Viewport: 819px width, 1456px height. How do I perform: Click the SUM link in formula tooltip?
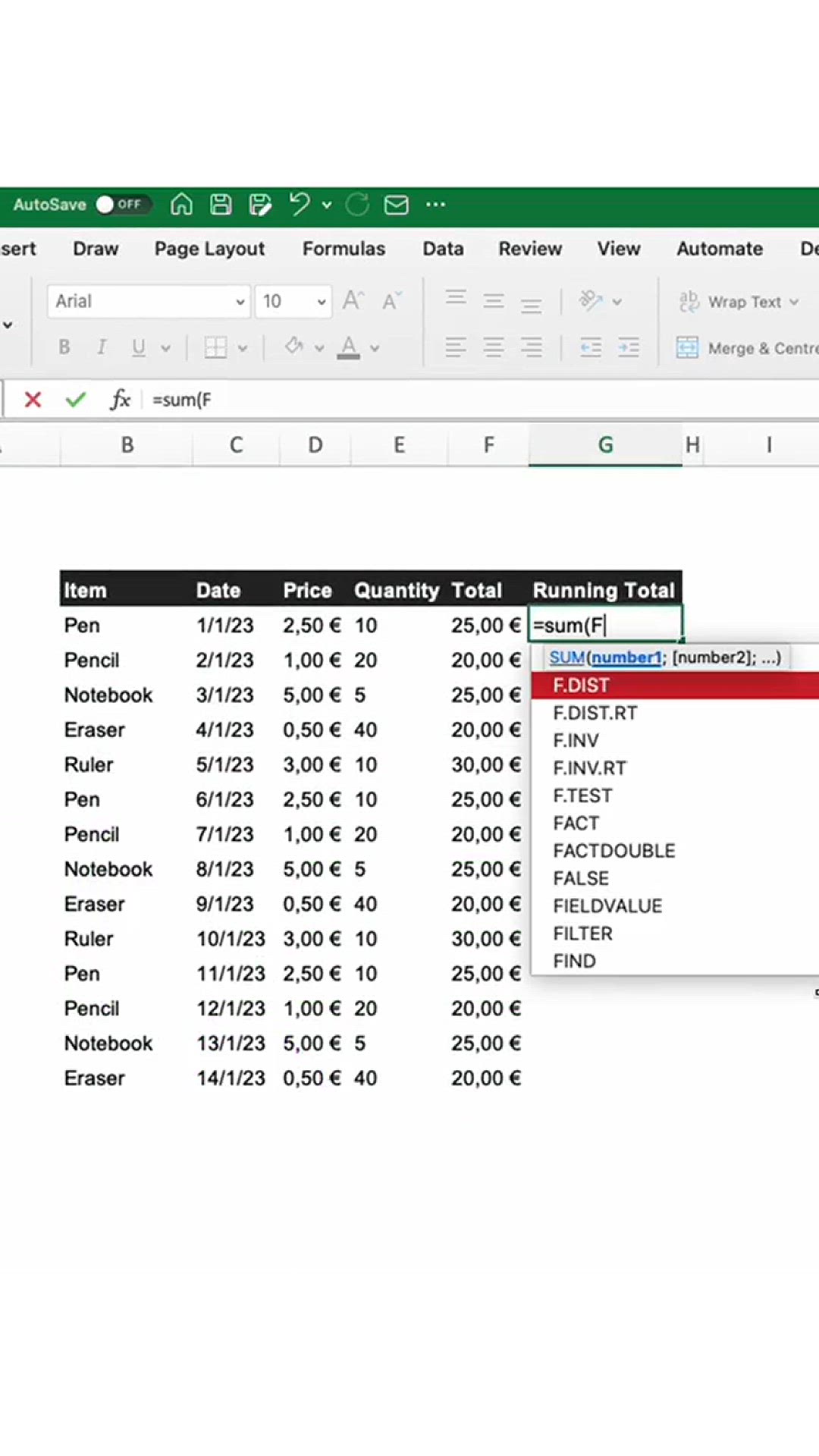[566, 657]
